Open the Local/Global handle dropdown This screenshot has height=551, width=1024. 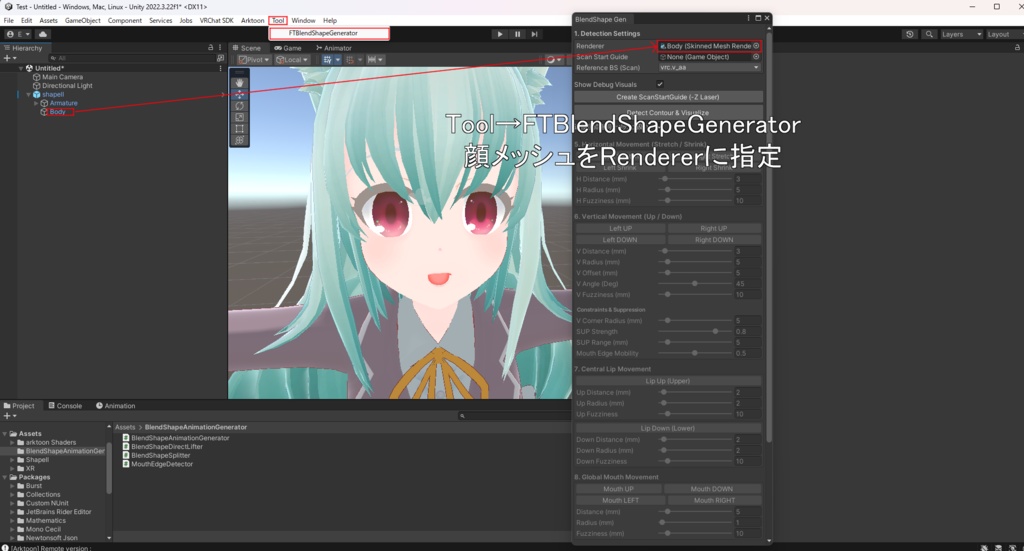(x=291, y=59)
